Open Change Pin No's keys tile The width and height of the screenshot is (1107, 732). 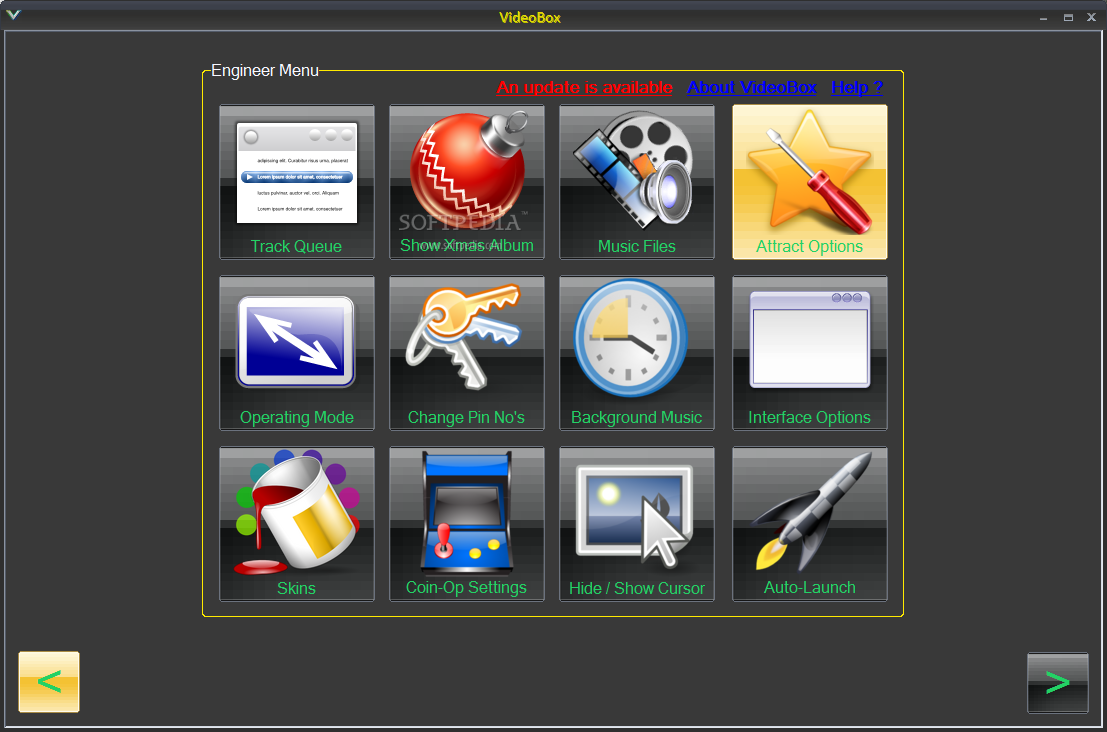pyautogui.click(x=467, y=353)
